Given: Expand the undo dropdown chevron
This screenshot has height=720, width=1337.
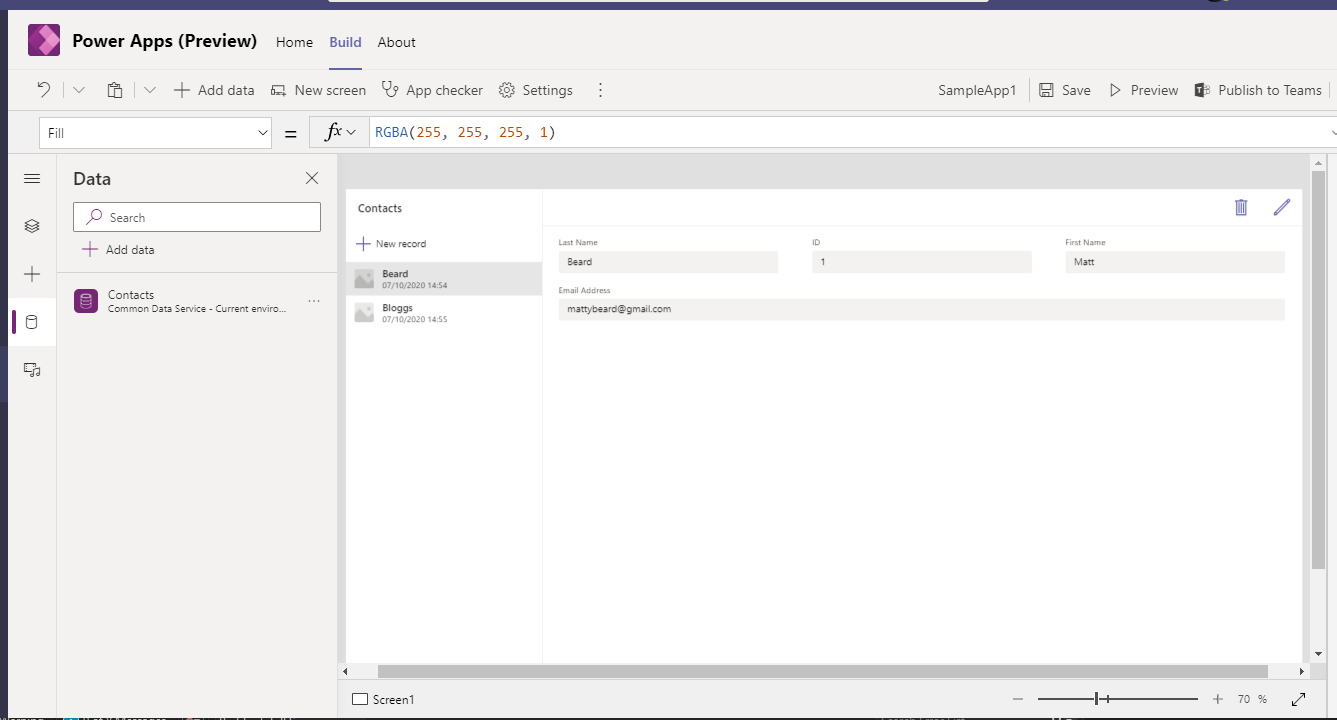Looking at the screenshot, I should 79,90.
